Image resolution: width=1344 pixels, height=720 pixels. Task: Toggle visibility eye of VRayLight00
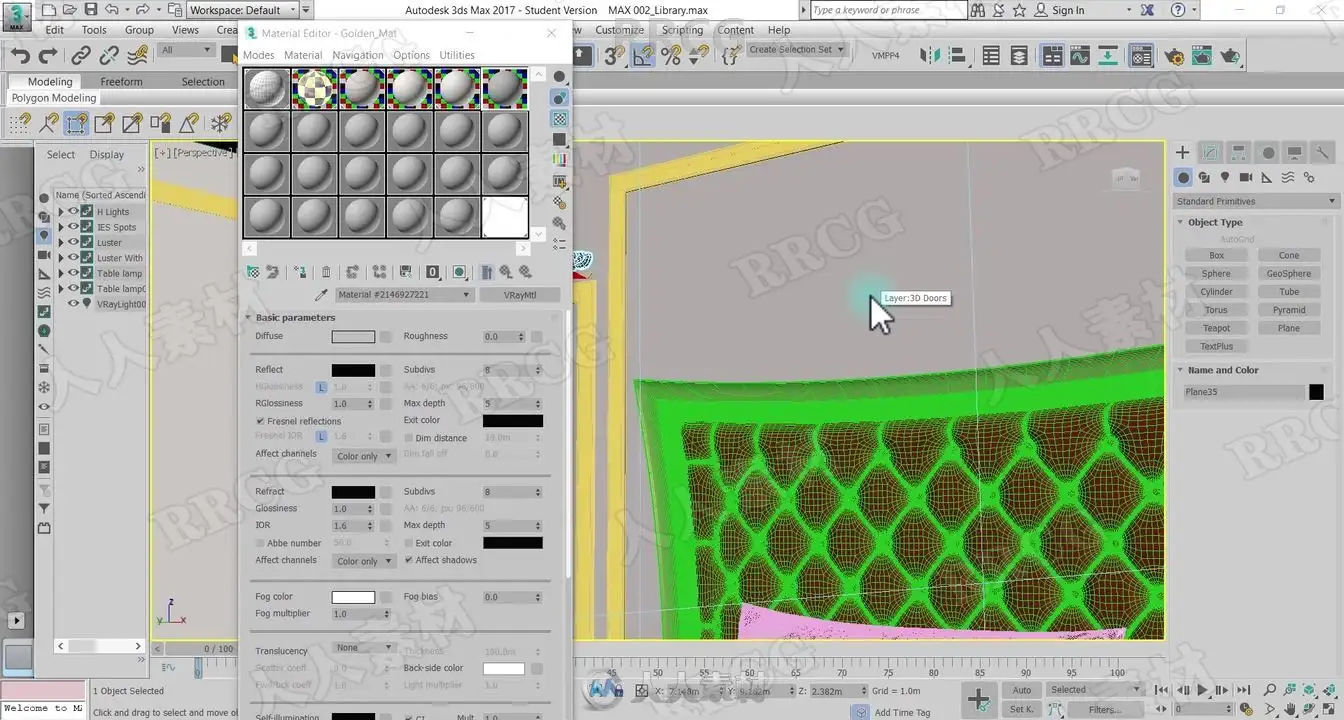73,304
